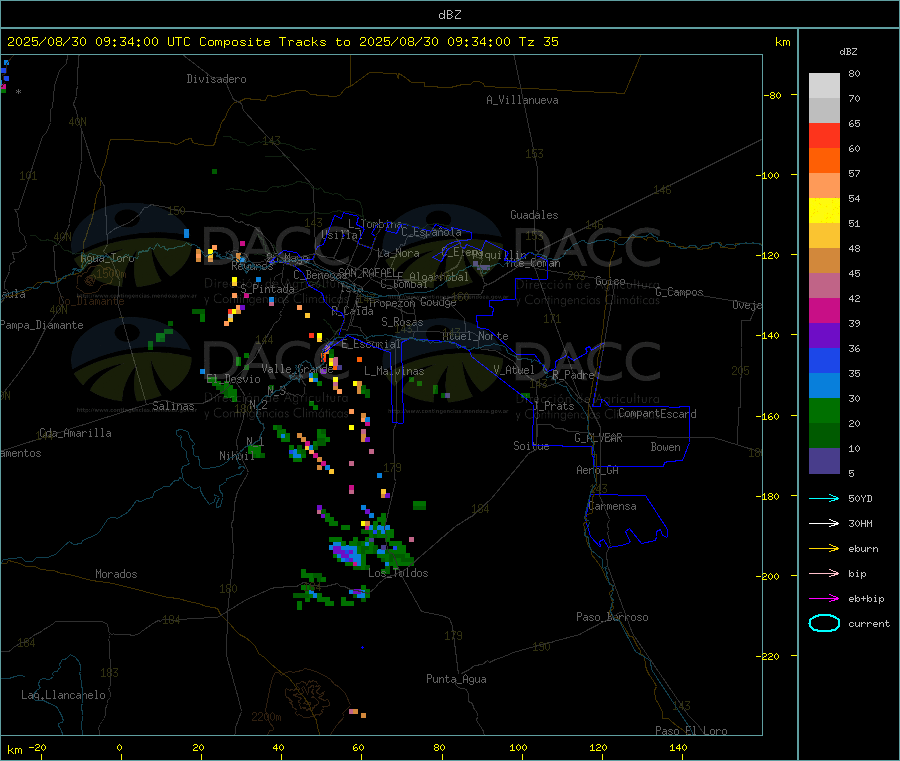Click the Lag.Llancanelo map label

click(x=64, y=695)
